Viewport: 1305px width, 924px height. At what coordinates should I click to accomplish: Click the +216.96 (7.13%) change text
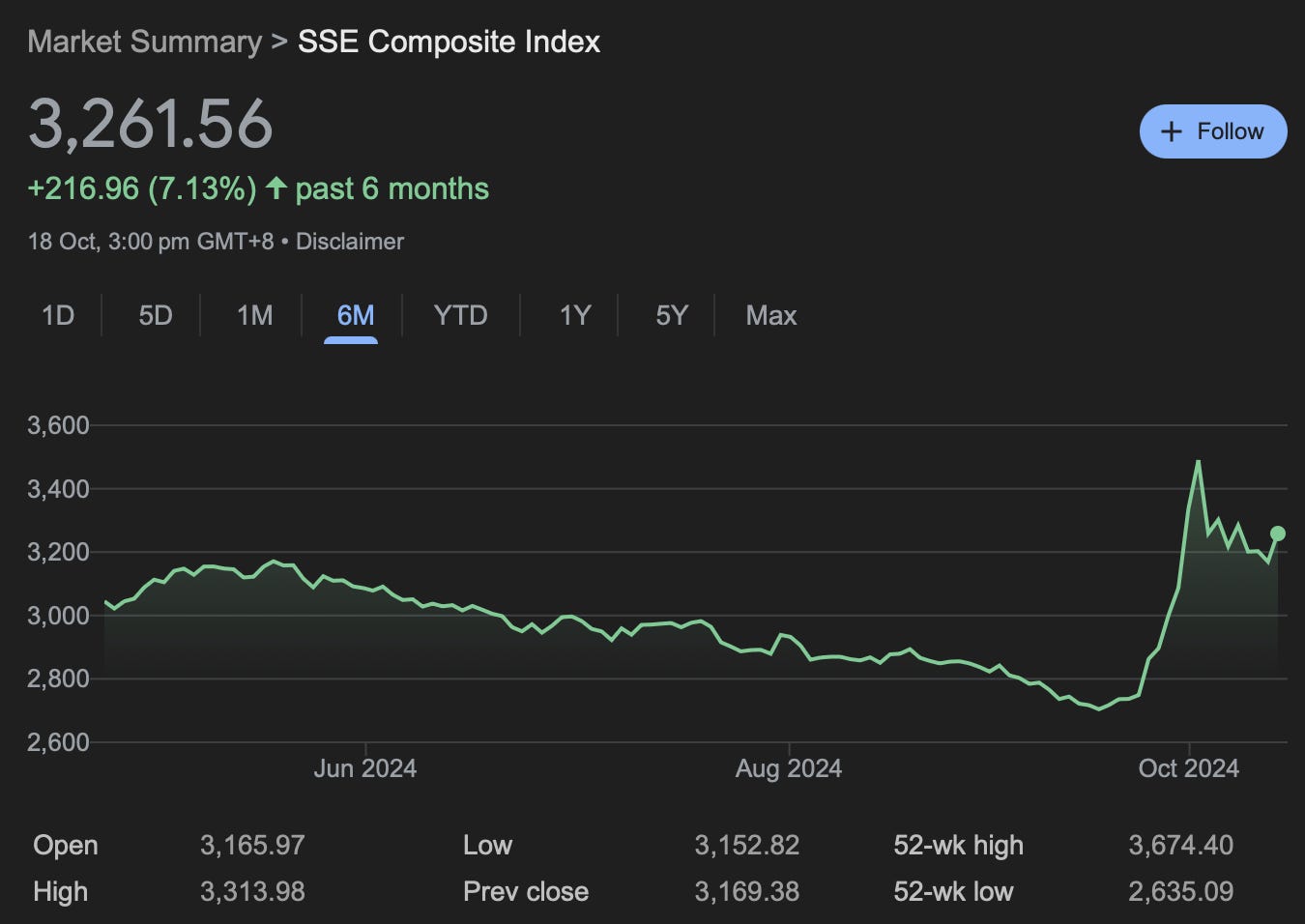pyautogui.click(x=142, y=188)
